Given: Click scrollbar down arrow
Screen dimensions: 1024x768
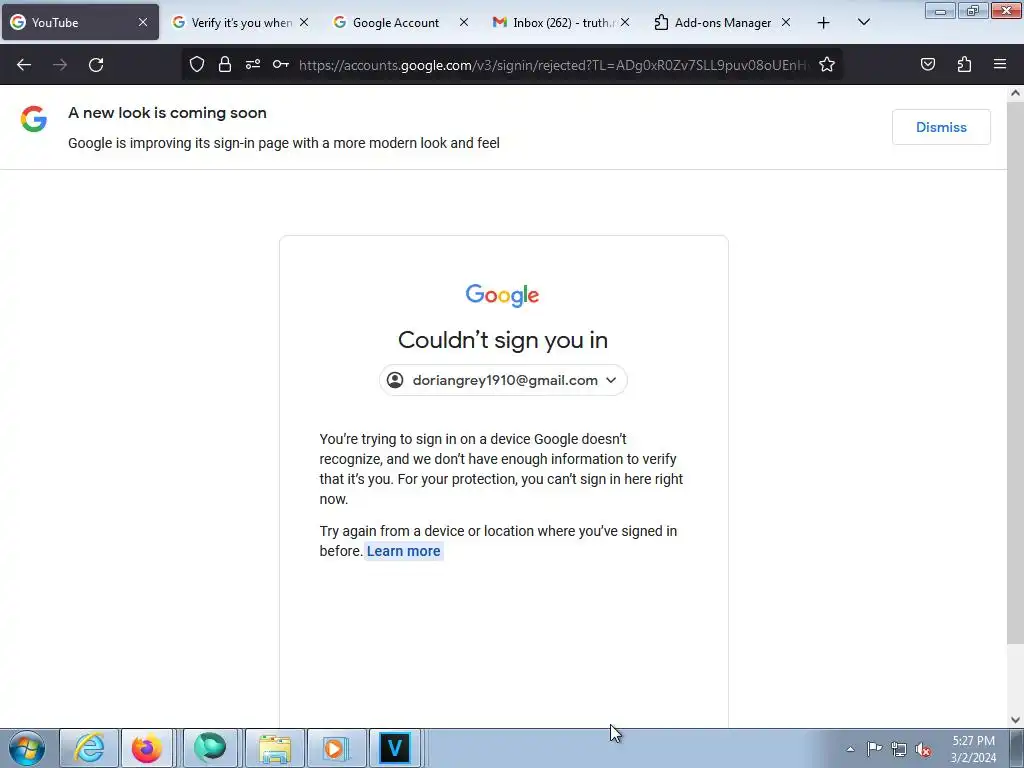Looking at the screenshot, I should click(1016, 720).
